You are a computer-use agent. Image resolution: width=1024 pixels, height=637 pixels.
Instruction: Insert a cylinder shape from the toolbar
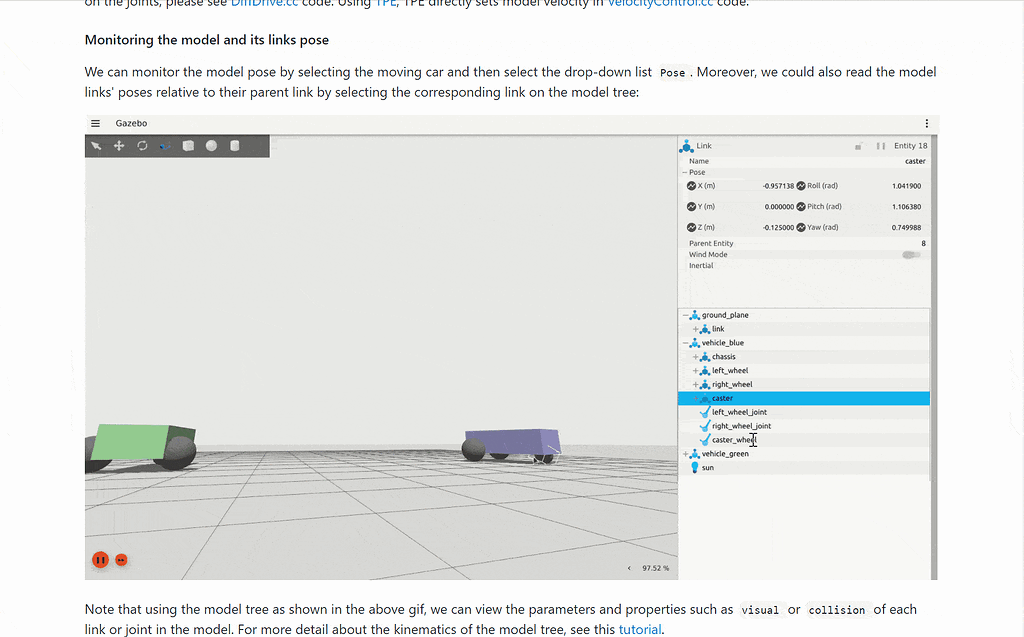(234, 146)
